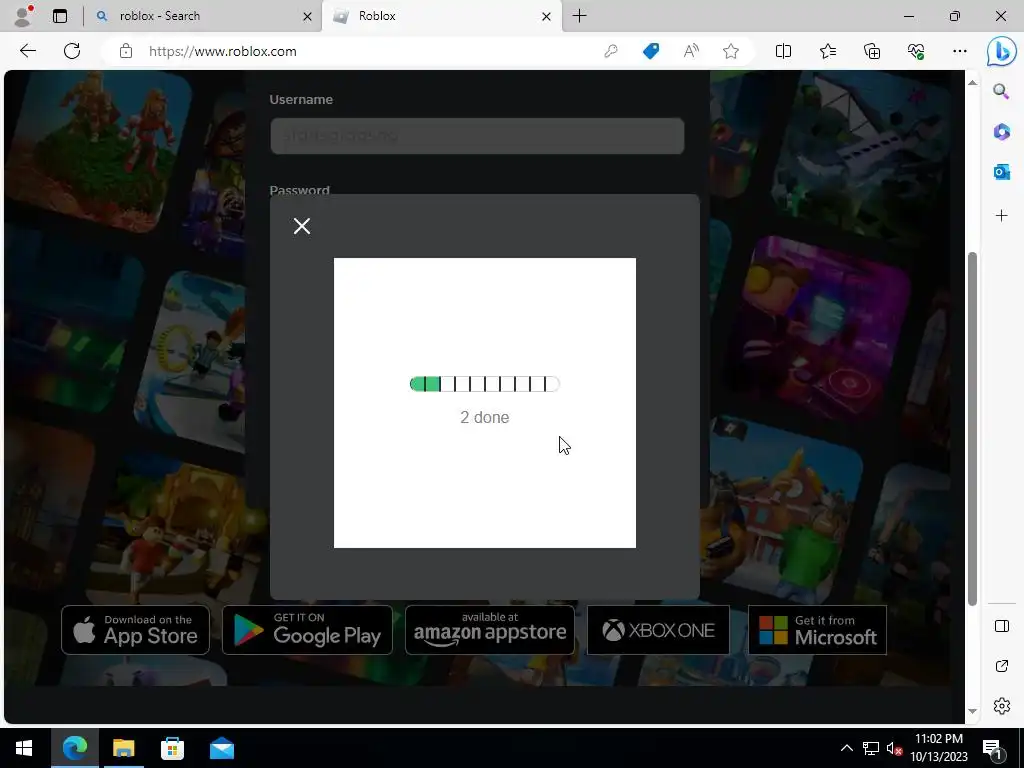This screenshot has height=768, width=1024.
Task: Click the Username input field
Action: (477, 136)
